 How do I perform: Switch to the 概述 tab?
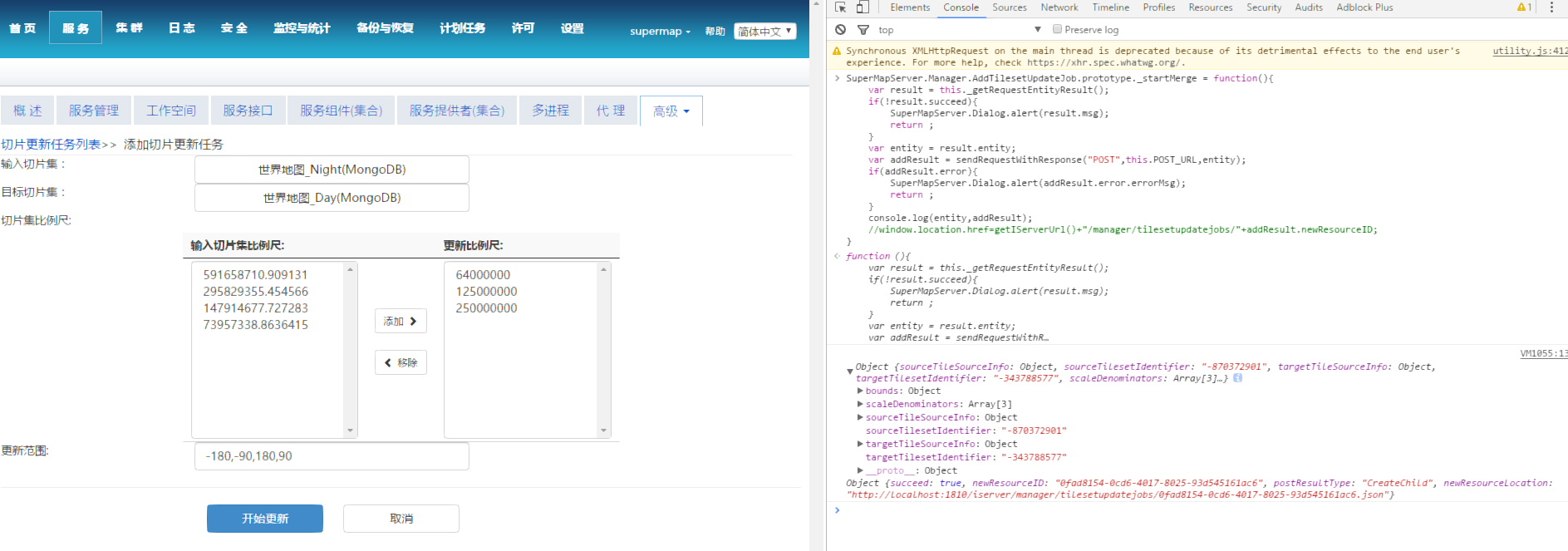point(27,111)
